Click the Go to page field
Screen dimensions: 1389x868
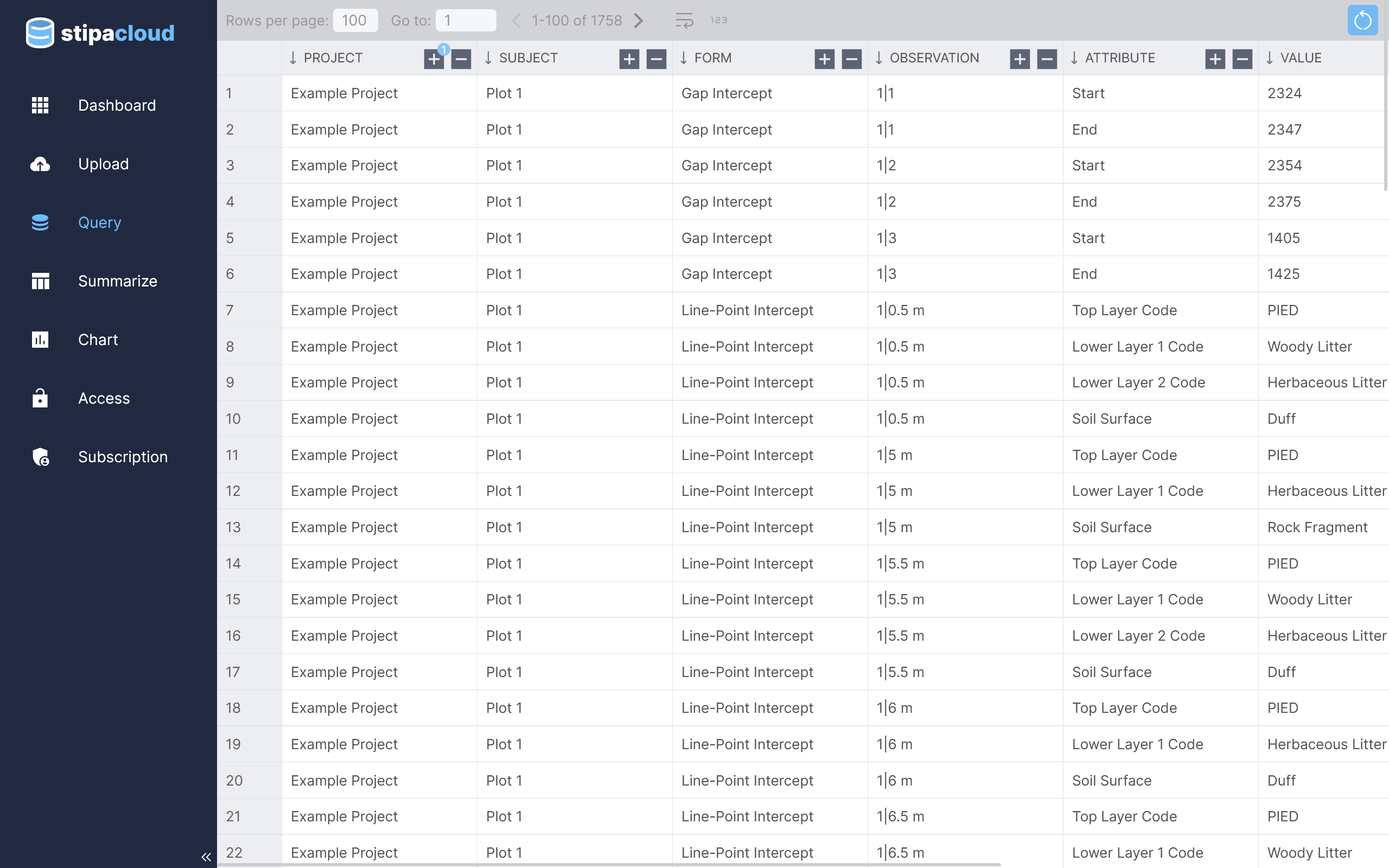(x=465, y=21)
